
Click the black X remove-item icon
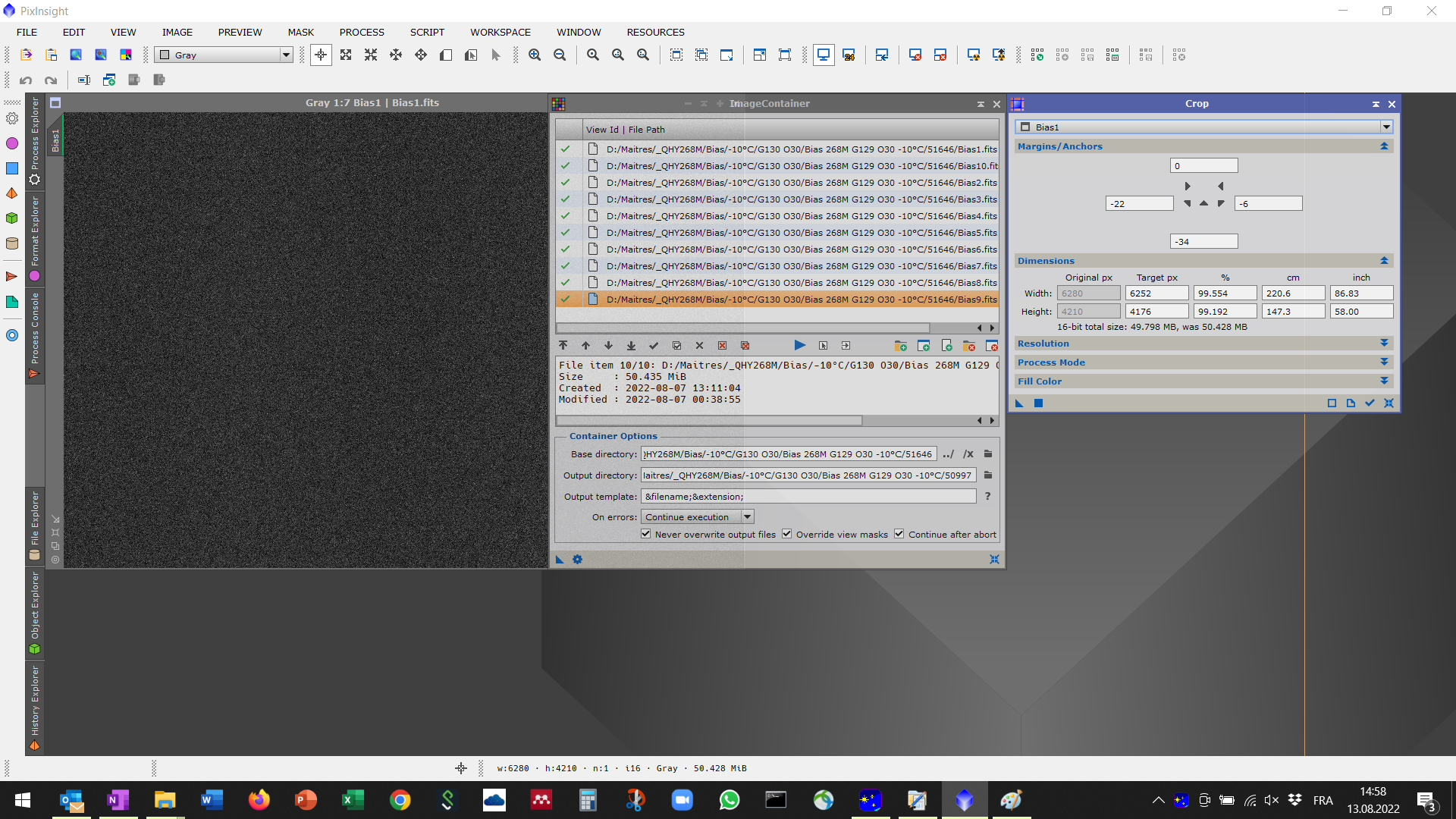click(699, 345)
